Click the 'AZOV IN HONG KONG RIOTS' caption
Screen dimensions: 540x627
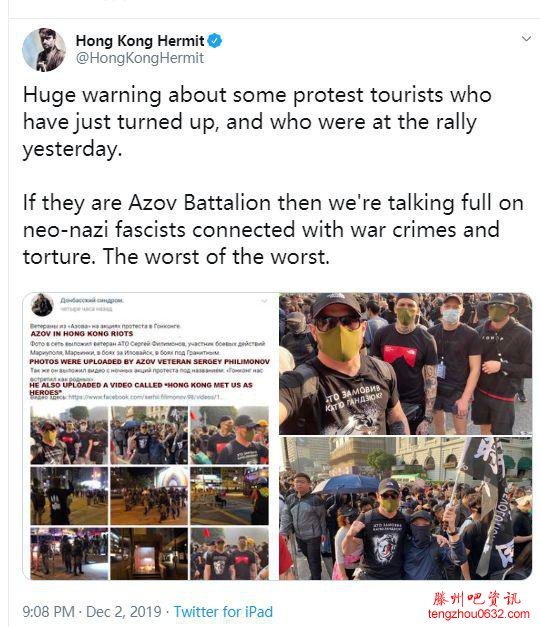coord(82,334)
